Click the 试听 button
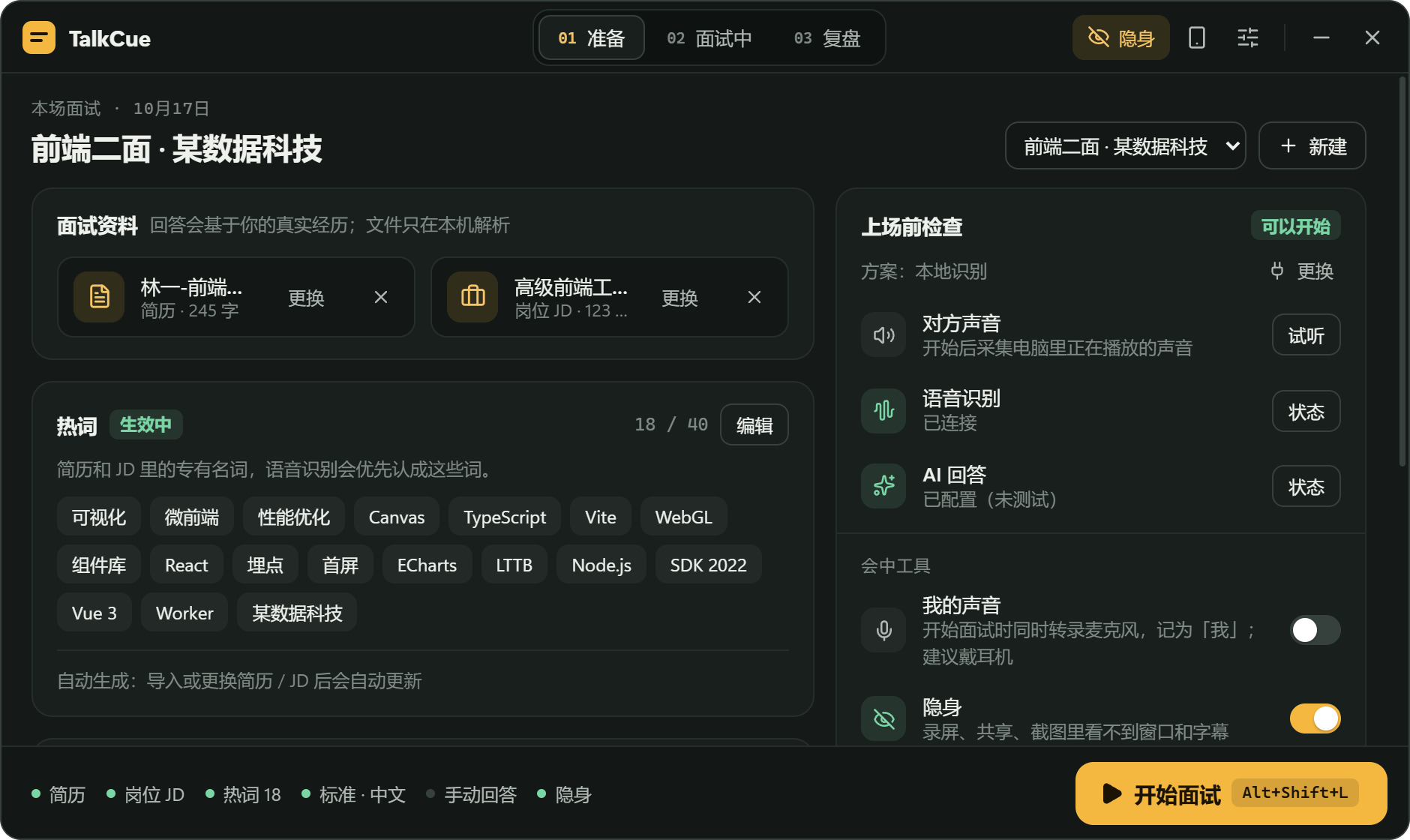This screenshot has height=840, width=1410. coord(1306,334)
